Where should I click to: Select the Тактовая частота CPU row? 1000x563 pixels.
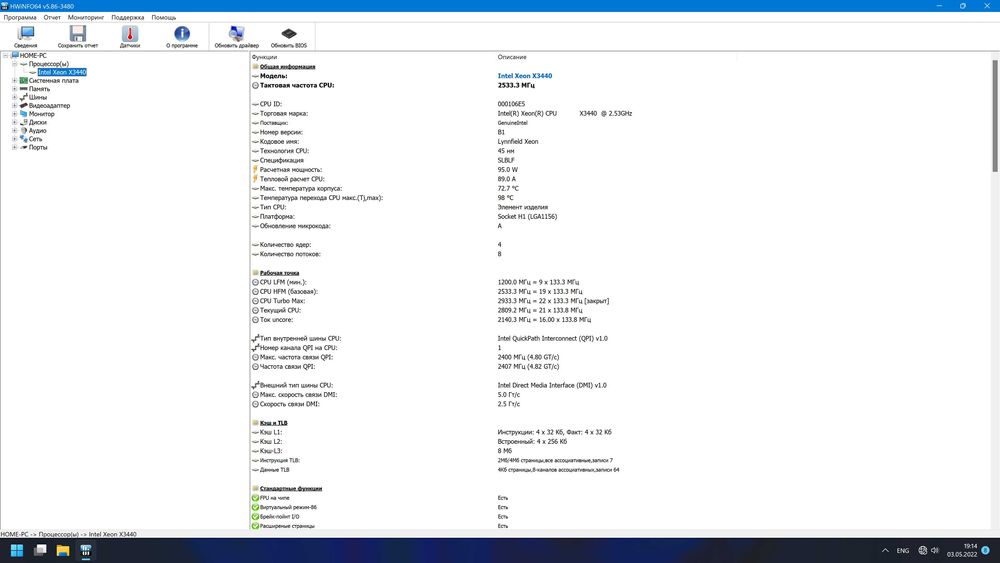coord(297,85)
